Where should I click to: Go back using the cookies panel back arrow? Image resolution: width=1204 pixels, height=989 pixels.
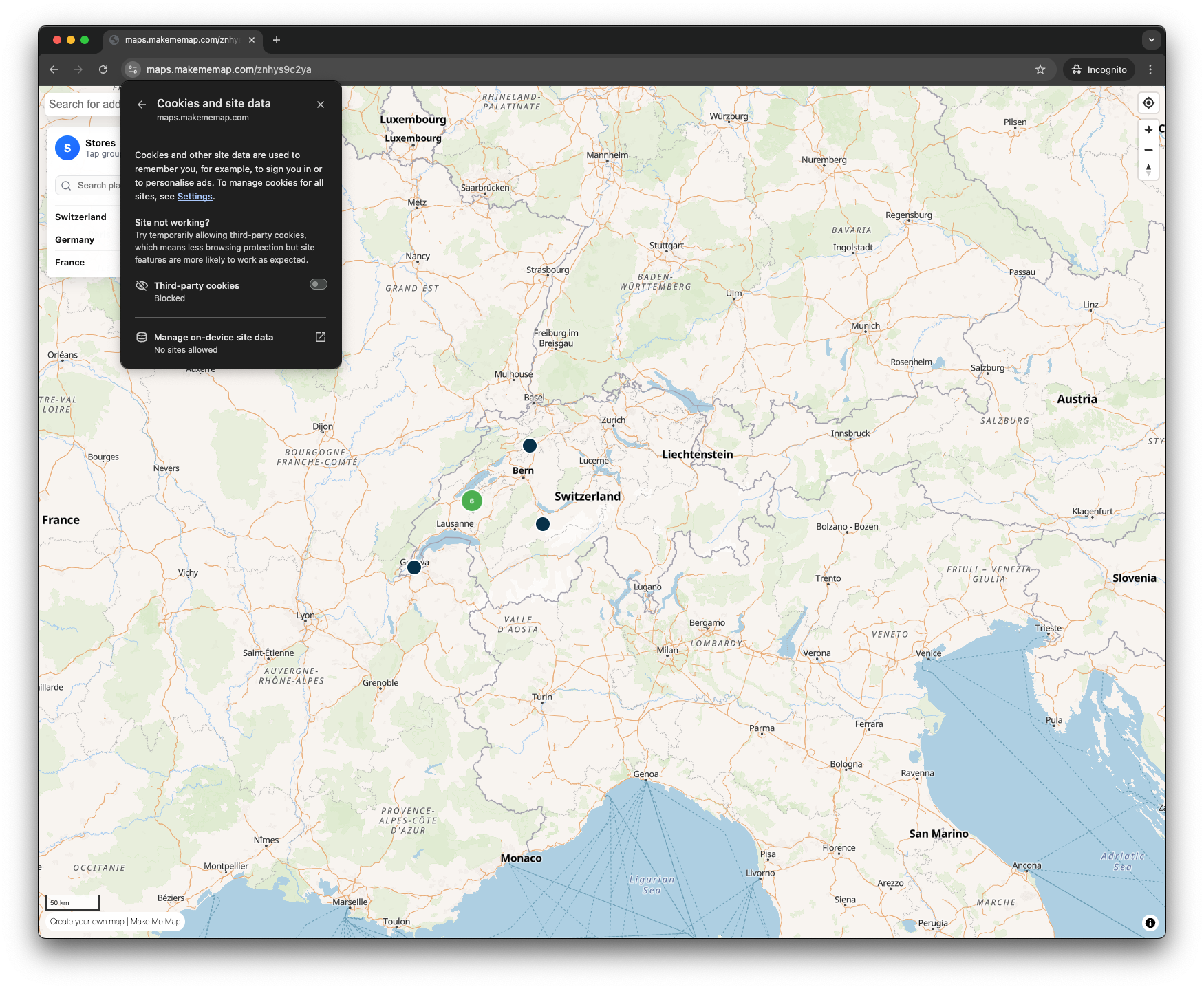coord(142,105)
